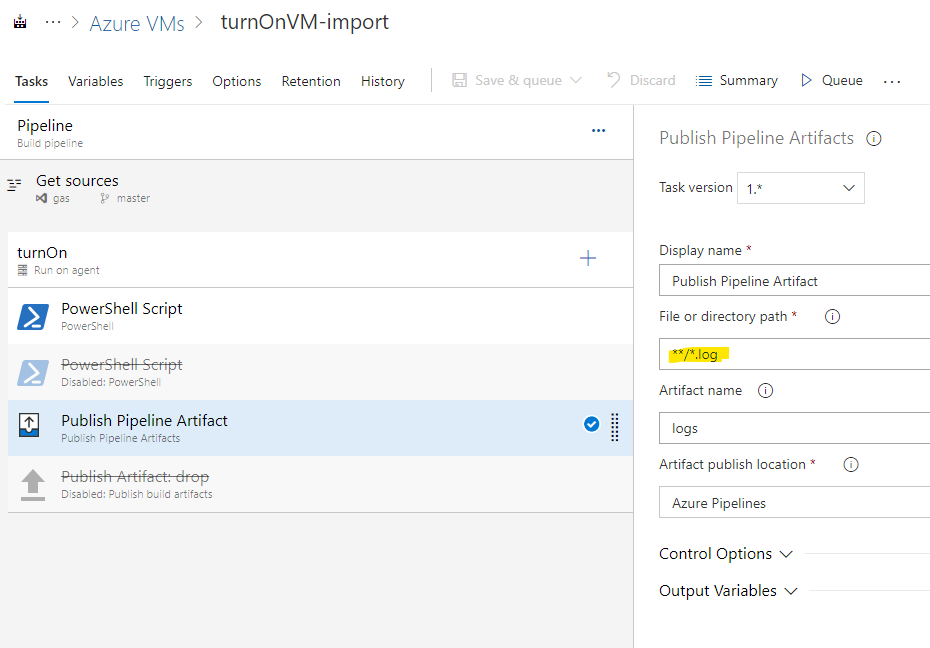Image resolution: width=930 pixels, height=648 pixels.
Task: Select the disabled PowerShell Script task
Action: pos(320,372)
